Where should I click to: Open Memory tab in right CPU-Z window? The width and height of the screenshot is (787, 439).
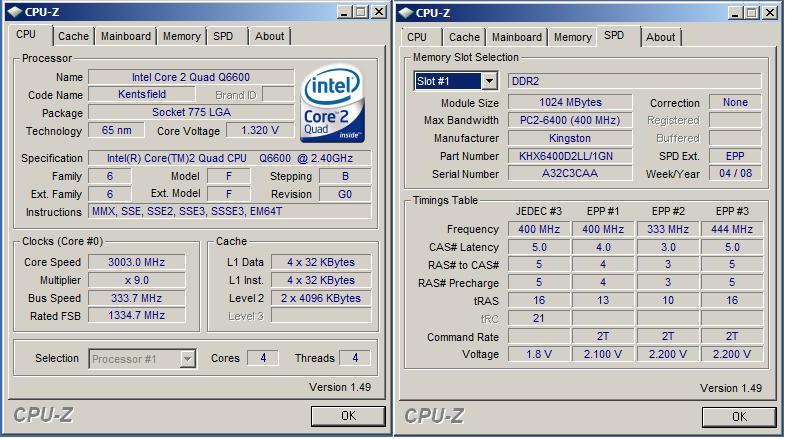coord(573,37)
